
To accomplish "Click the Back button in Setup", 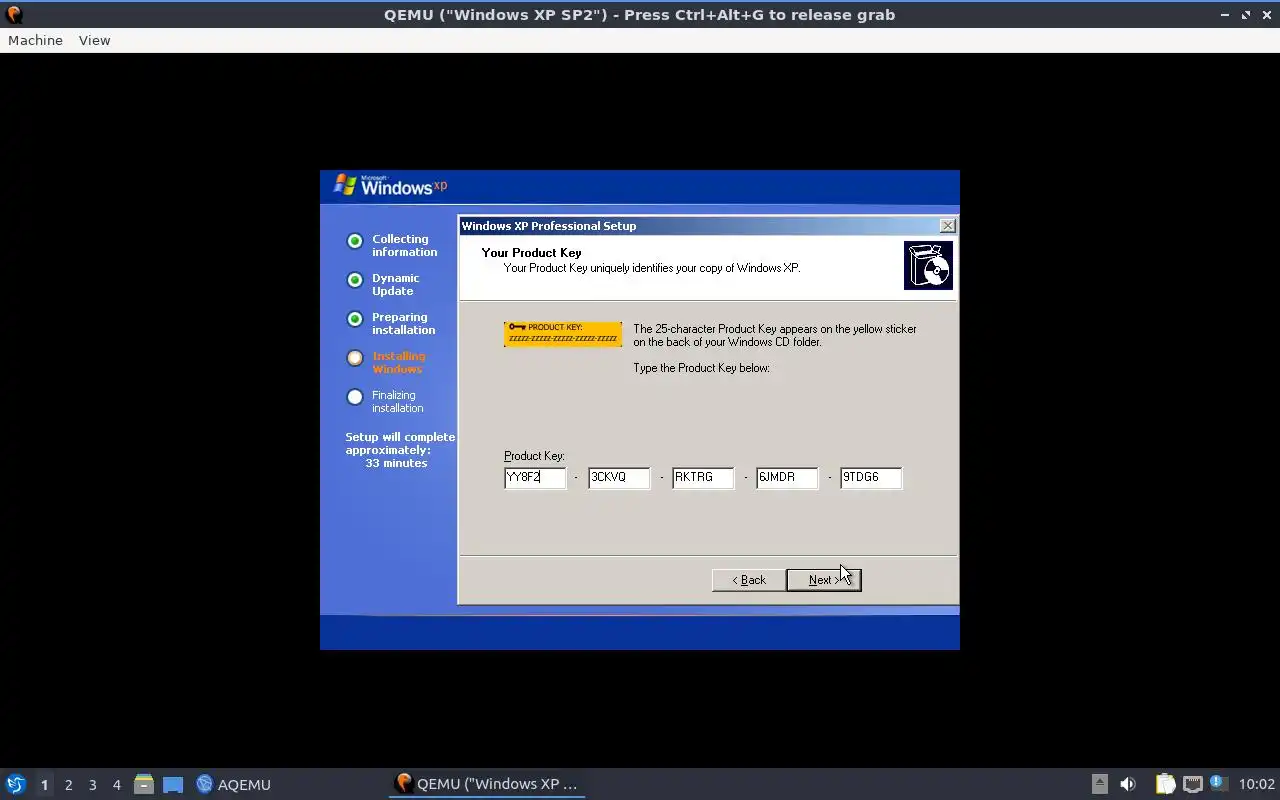I will (x=749, y=580).
